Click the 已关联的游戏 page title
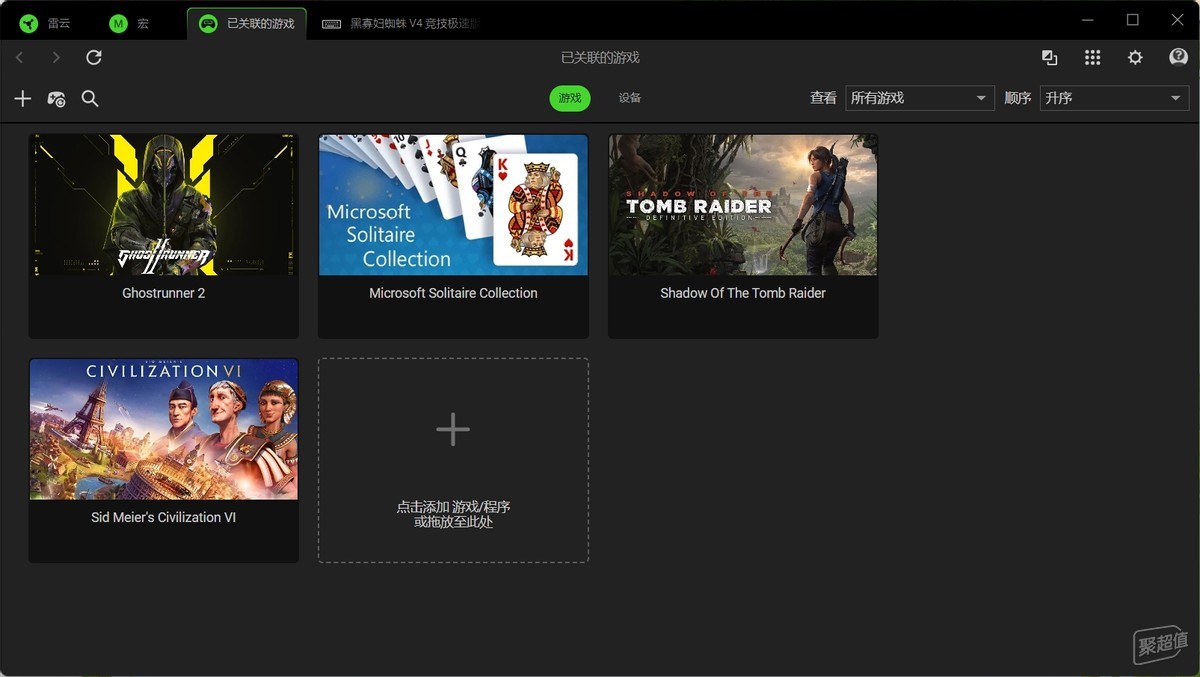This screenshot has width=1200, height=677. pos(600,58)
